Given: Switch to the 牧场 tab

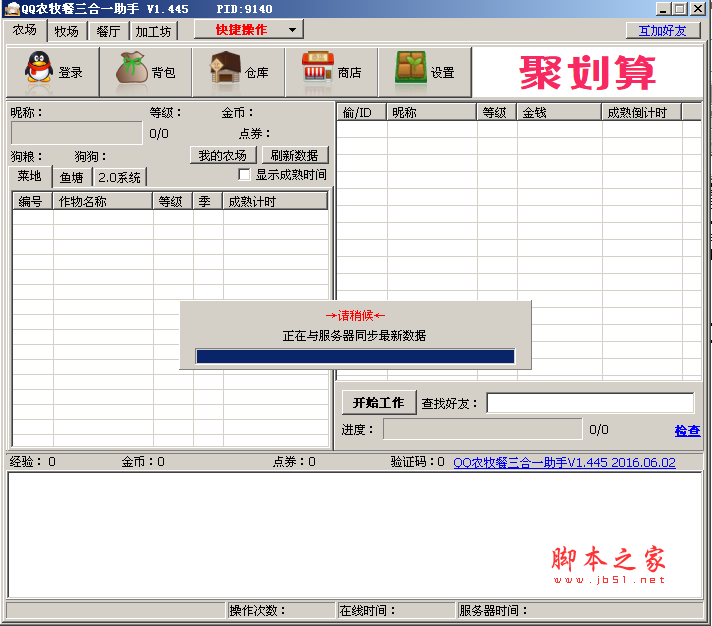Looking at the screenshot, I should click(x=67, y=31).
